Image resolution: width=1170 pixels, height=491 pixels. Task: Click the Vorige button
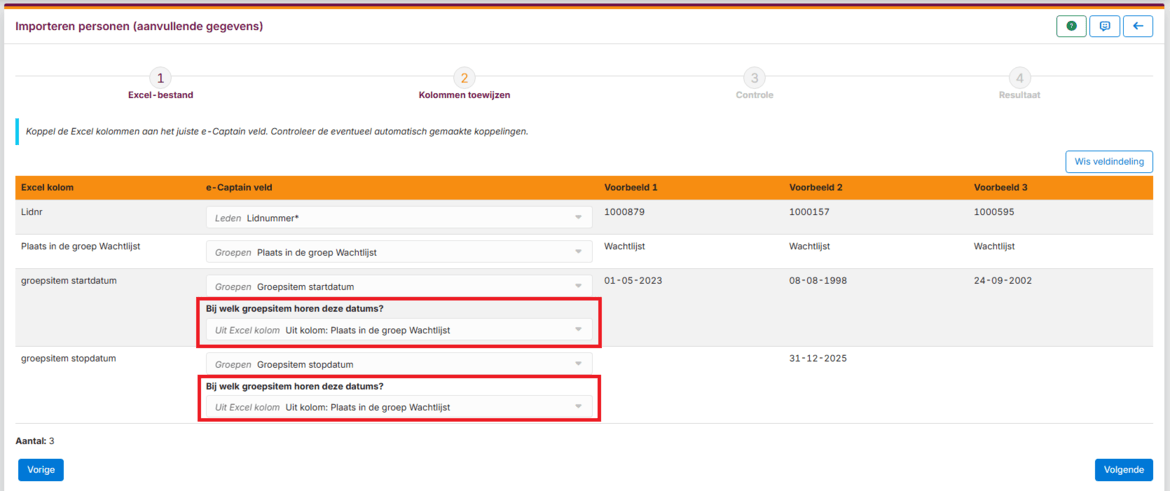pyautogui.click(x=41, y=470)
